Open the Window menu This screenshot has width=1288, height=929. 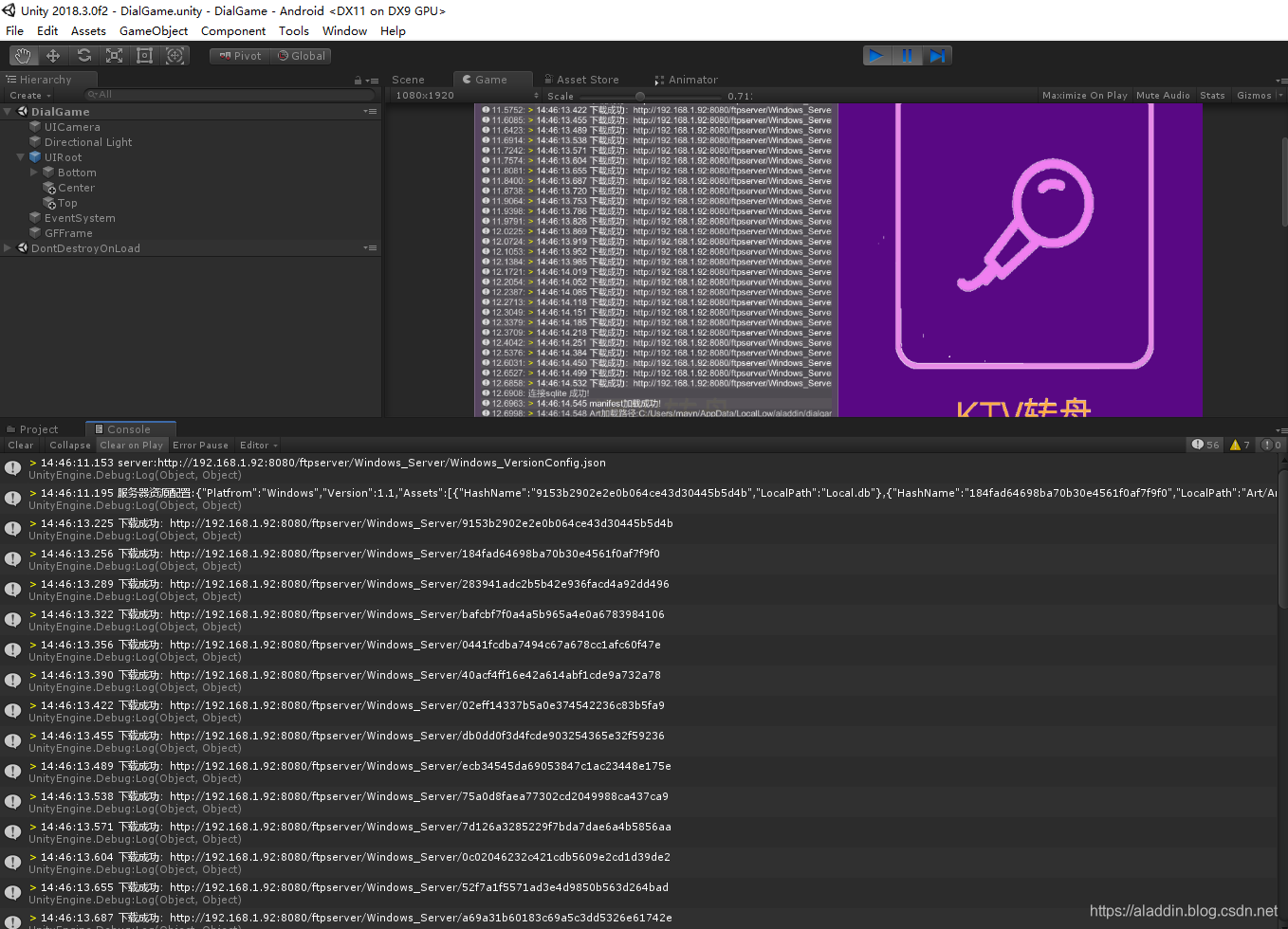tap(344, 31)
